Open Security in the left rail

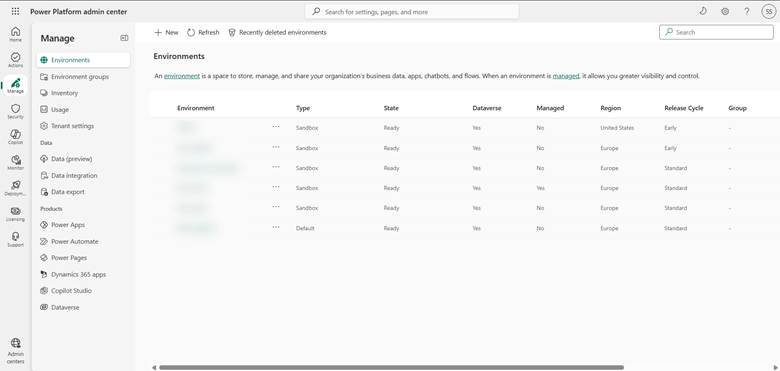point(15,111)
